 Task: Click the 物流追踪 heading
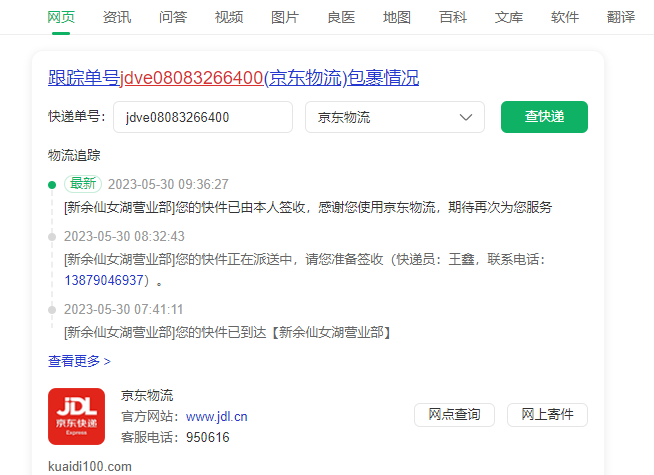point(74,156)
